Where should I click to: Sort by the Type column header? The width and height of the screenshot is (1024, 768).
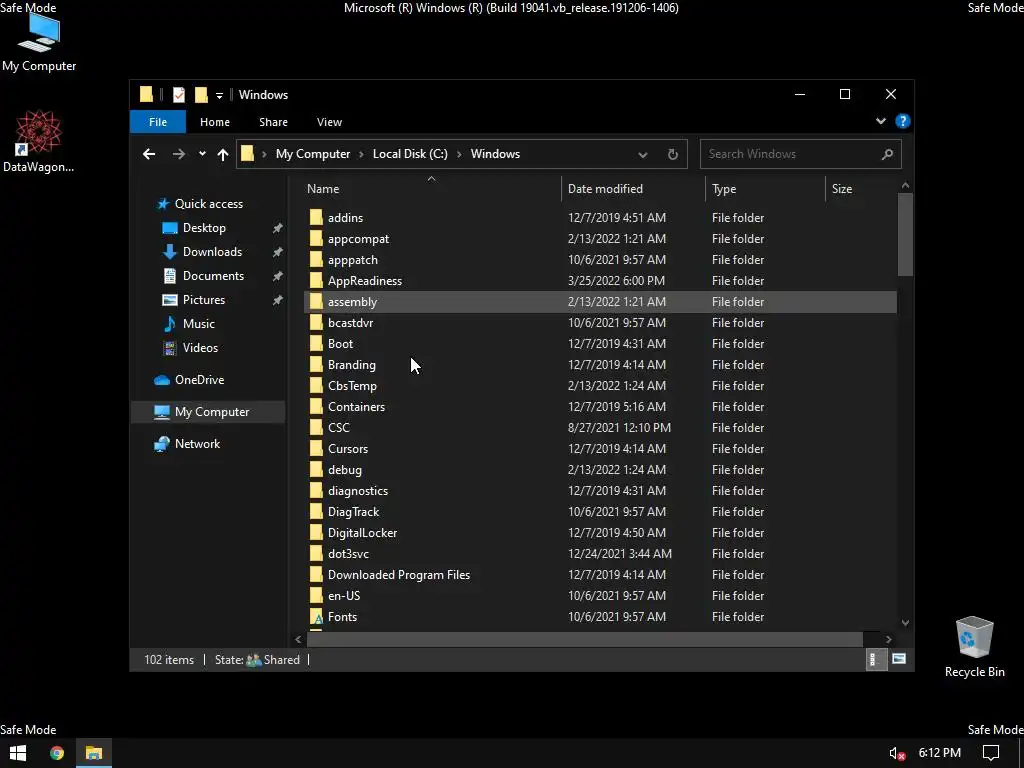click(765, 189)
